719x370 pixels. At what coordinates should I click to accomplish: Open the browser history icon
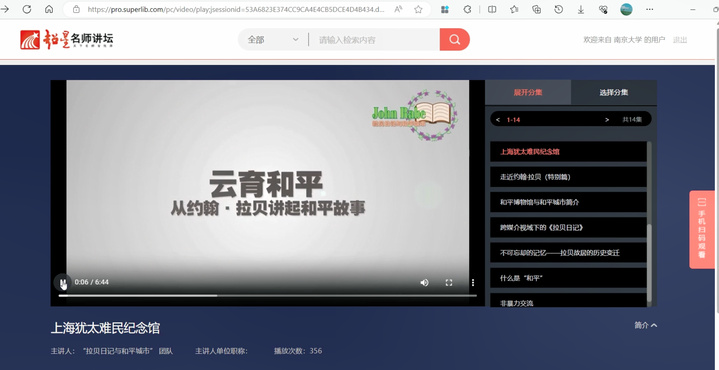[559, 9]
